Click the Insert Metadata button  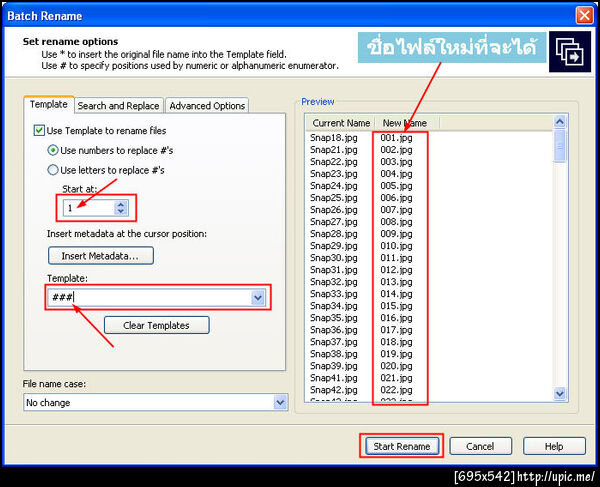101,256
